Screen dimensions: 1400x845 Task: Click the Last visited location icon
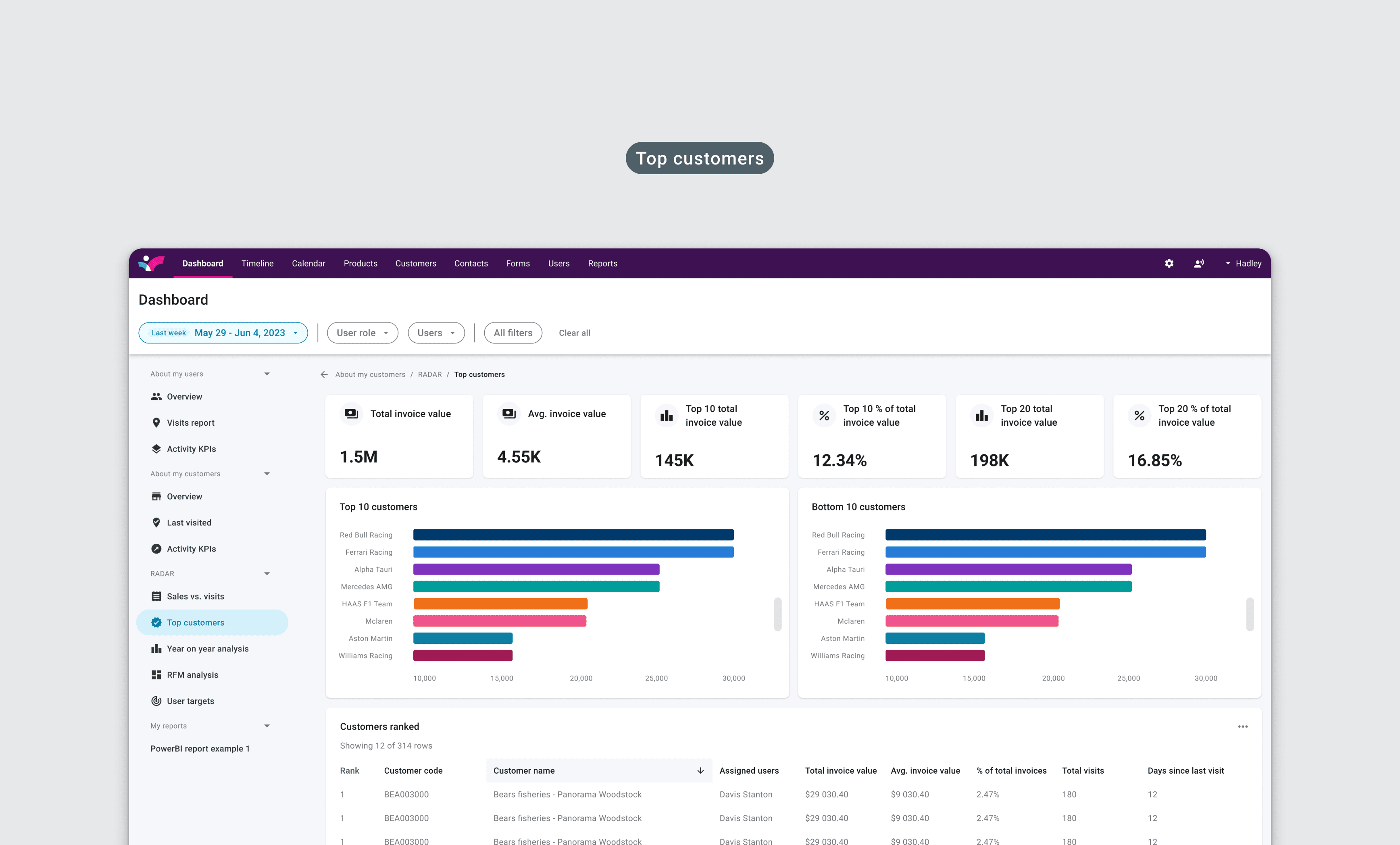click(x=156, y=523)
